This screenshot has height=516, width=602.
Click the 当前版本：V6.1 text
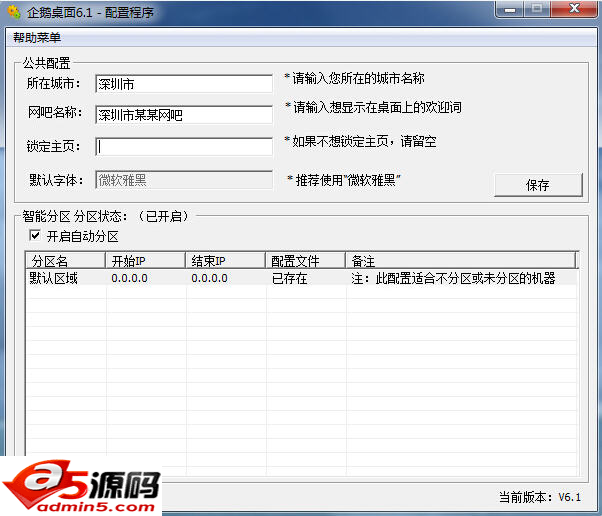[x=540, y=497]
